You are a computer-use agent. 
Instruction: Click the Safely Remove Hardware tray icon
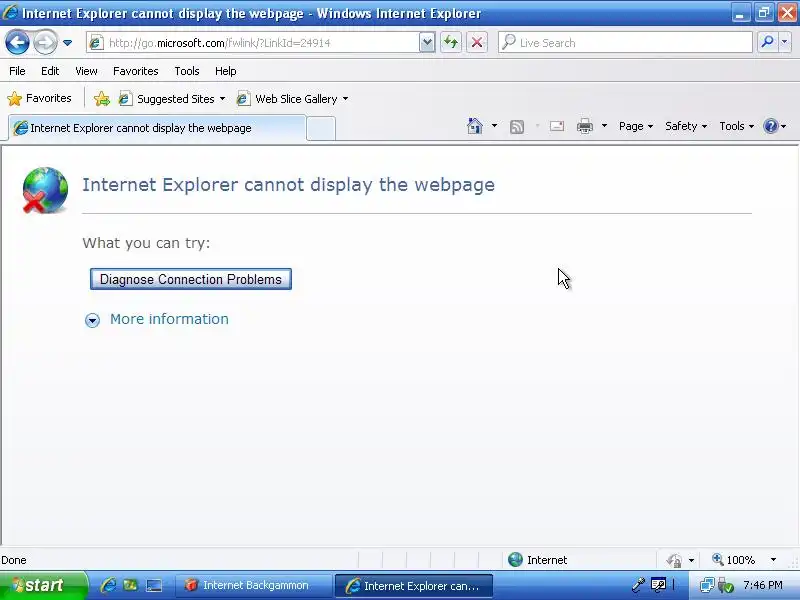pos(725,585)
